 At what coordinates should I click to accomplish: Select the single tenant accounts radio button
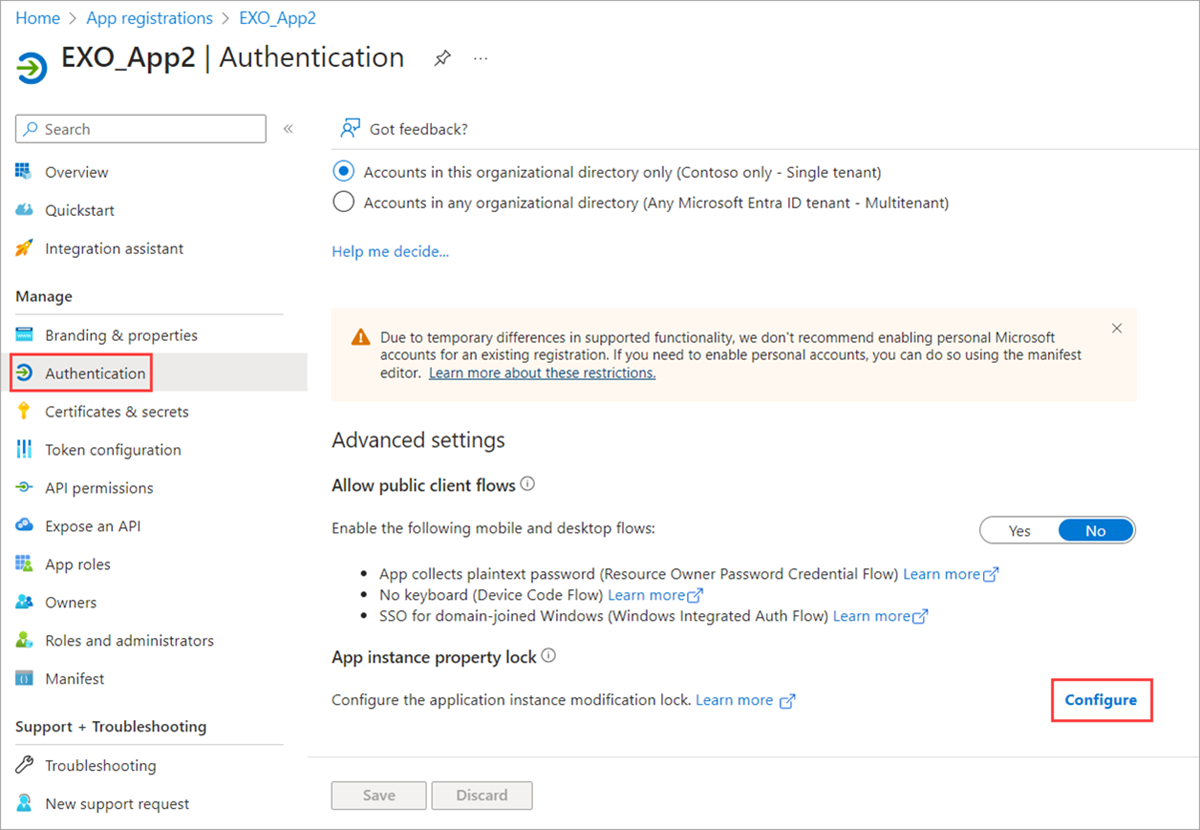click(x=344, y=172)
